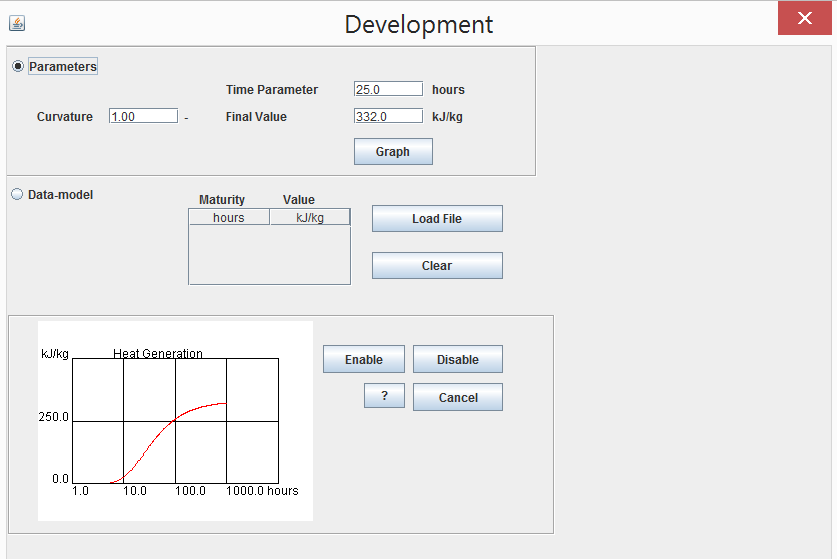
Task: Click the 10.0 x-axis label
Action: [x=135, y=491]
